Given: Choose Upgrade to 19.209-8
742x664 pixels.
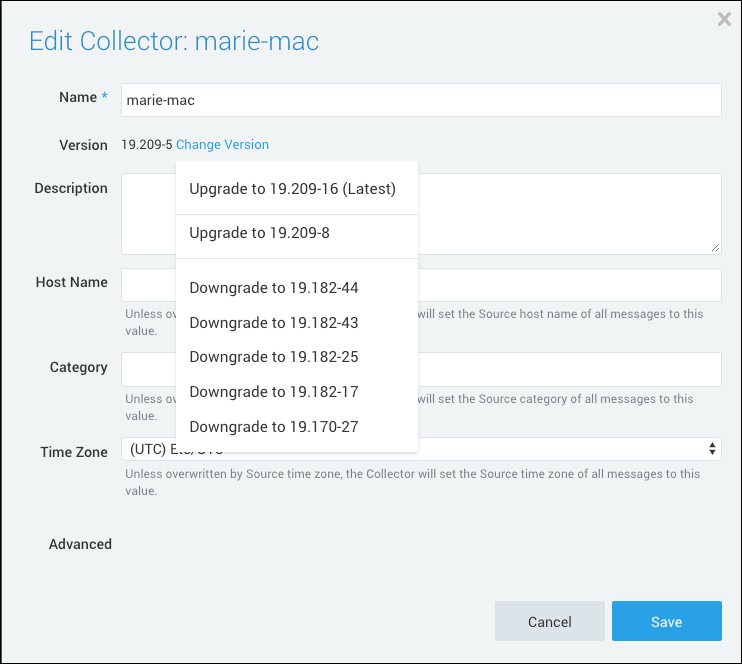Looking at the screenshot, I should [x=259, y=233].
